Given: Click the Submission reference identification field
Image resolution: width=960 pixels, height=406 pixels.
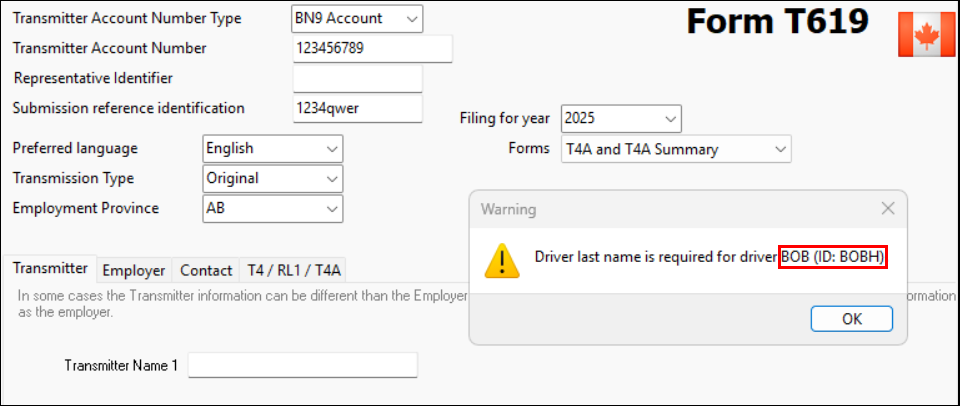Looking at the screenshot, I should click(x=358, y=108).
